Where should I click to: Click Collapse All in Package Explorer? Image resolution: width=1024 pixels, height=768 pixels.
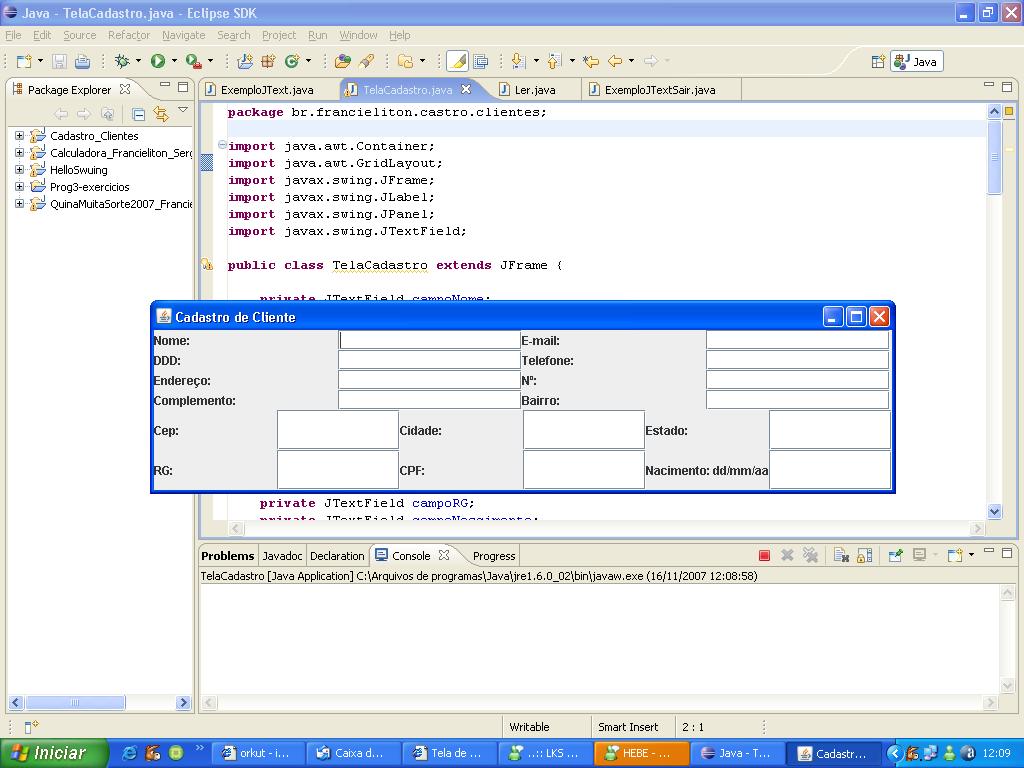pos(139,114)
